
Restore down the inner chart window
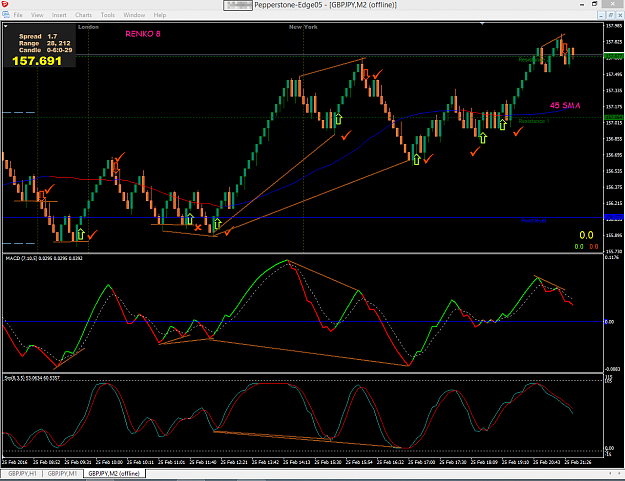pos(611,15)
